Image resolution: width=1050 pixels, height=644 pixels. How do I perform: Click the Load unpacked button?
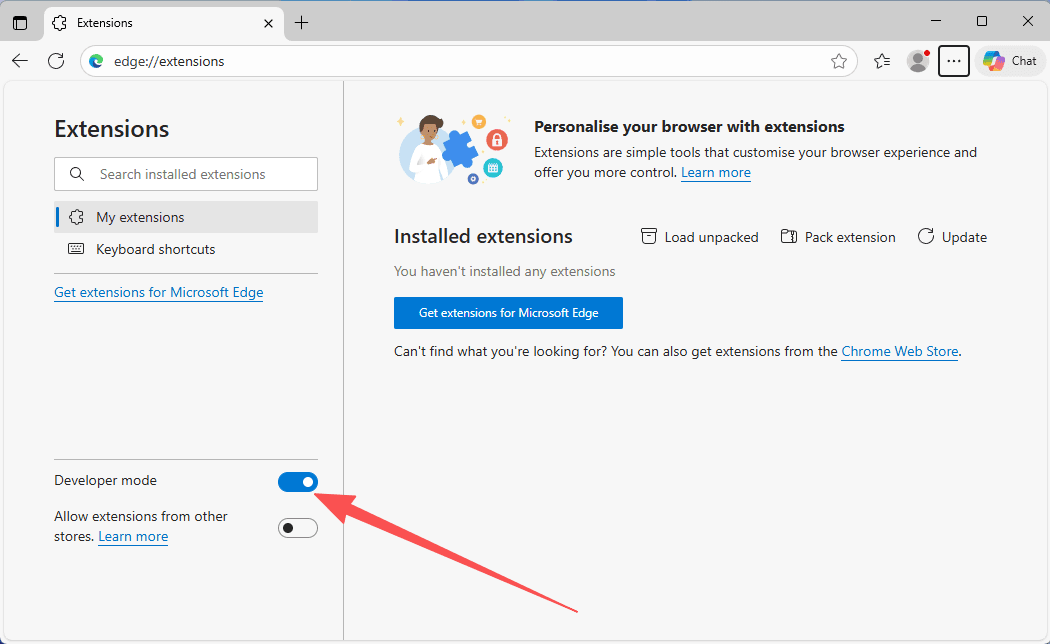(x=699, y=237)
